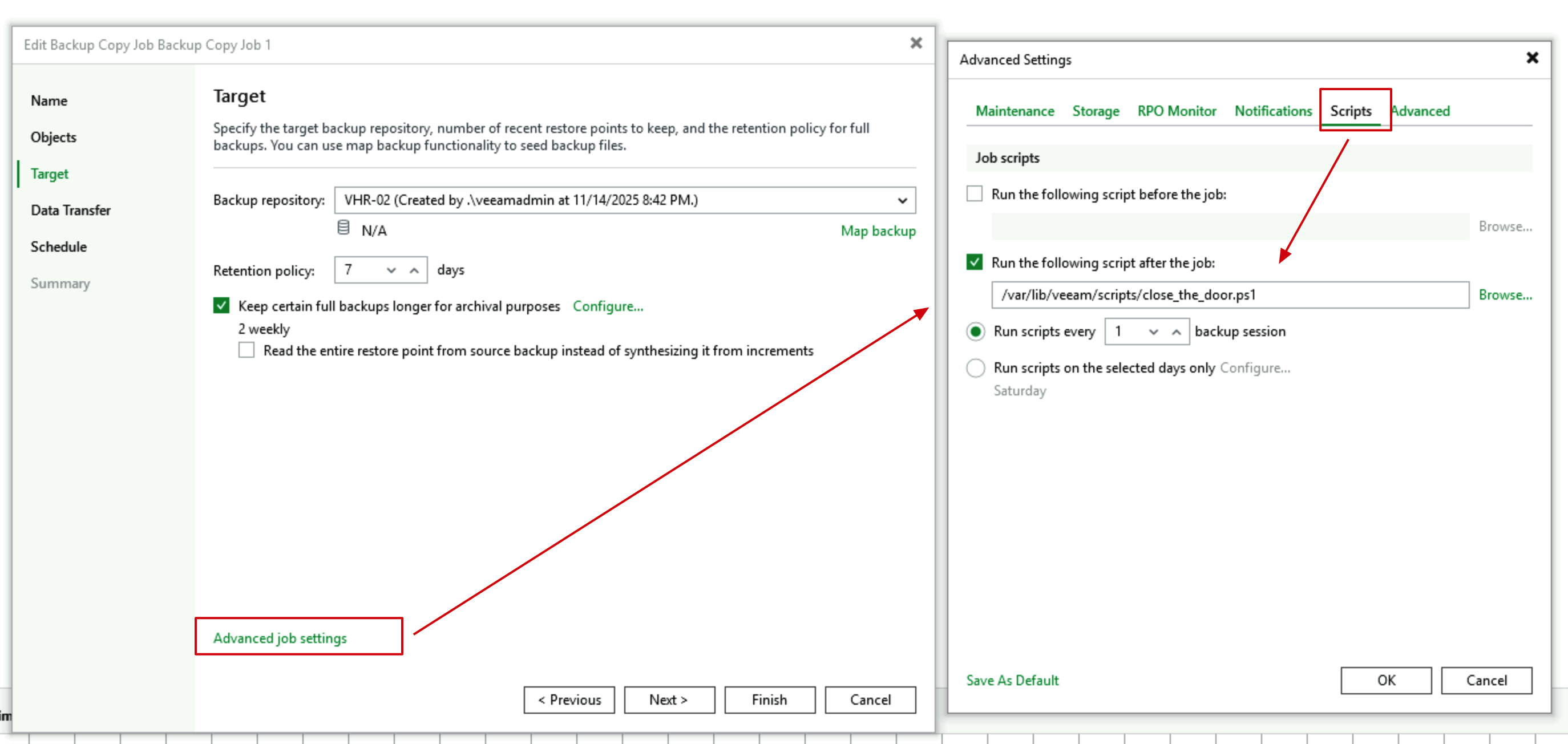Decrease backup session count with down arrow
Screen dimensions: 1568x744
[1153, 332]
